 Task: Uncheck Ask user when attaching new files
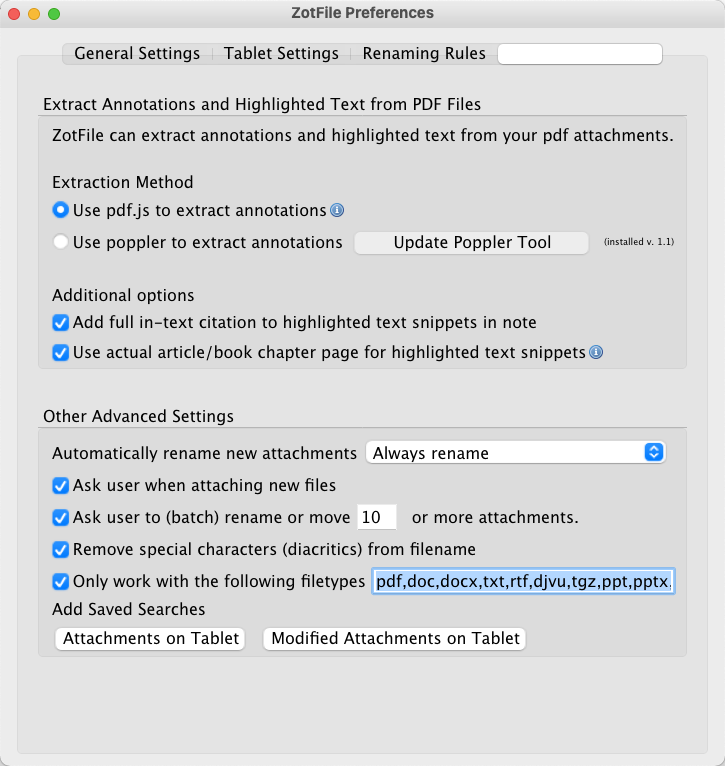tap(61, 486)
